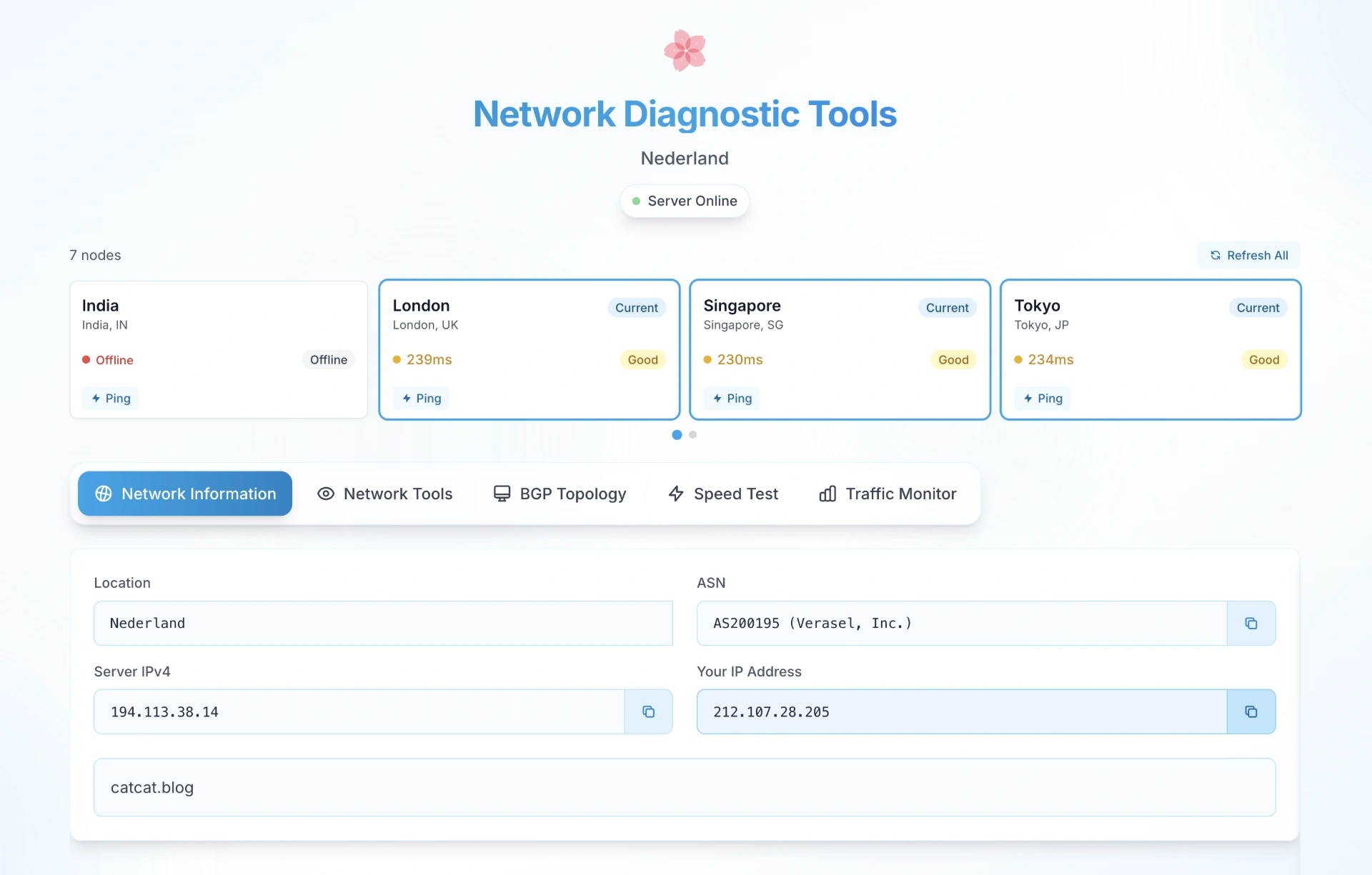Image resolution: width=1372 pixels, height=875 pixels.
Task: Show the Traffic Monitor tab
Action: (888, 494)
